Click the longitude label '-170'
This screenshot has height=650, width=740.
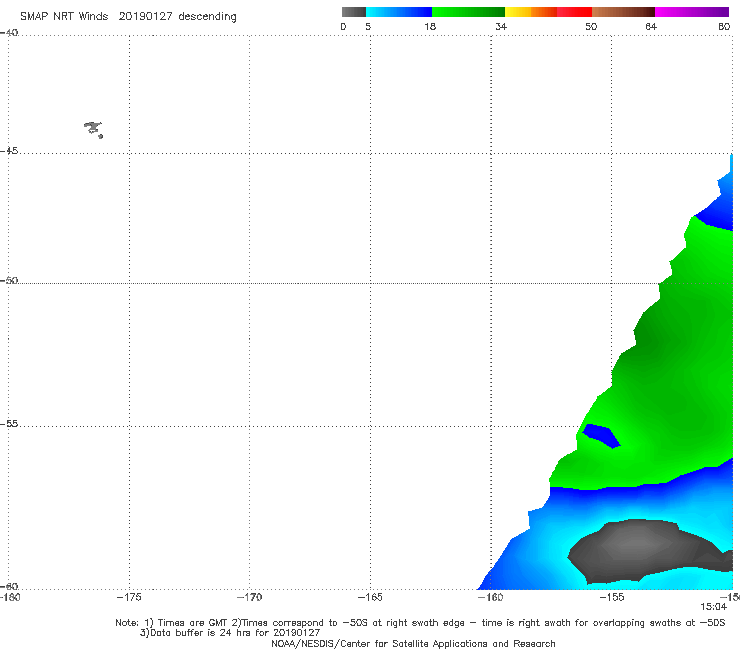click(250, 597)
